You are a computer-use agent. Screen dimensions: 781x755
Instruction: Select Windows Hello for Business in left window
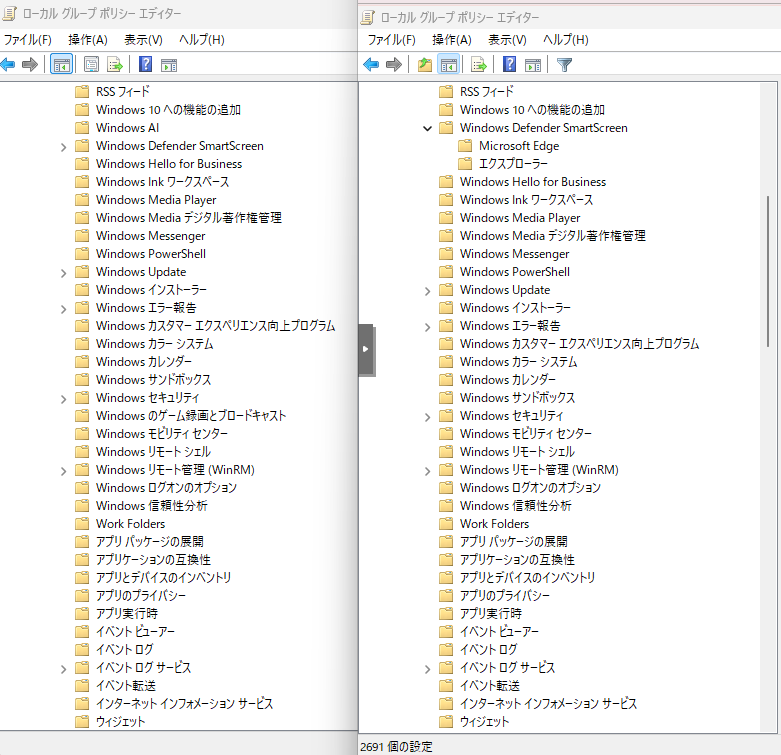(x=169, y=164)
